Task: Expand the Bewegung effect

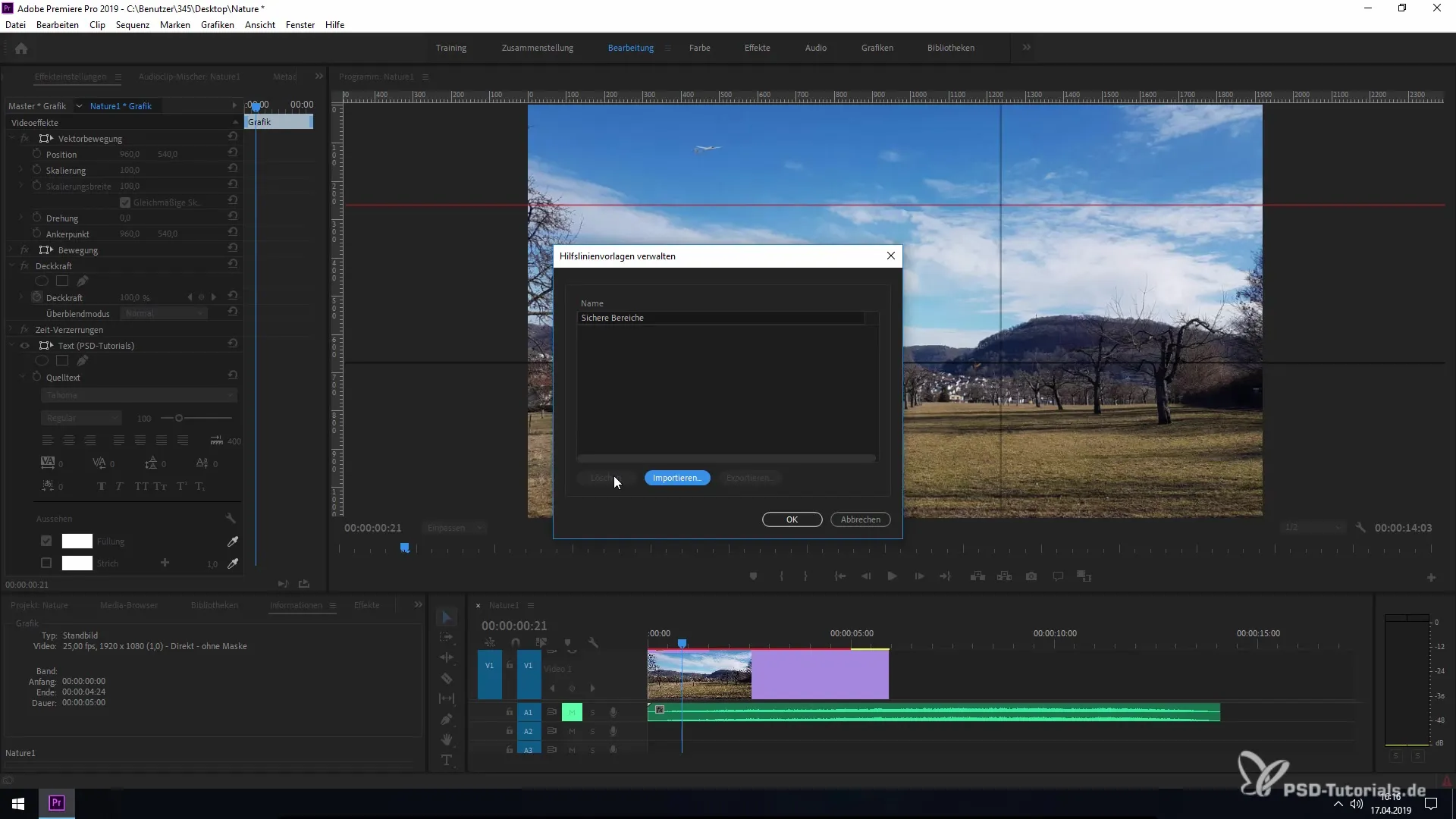Action: 11,250
